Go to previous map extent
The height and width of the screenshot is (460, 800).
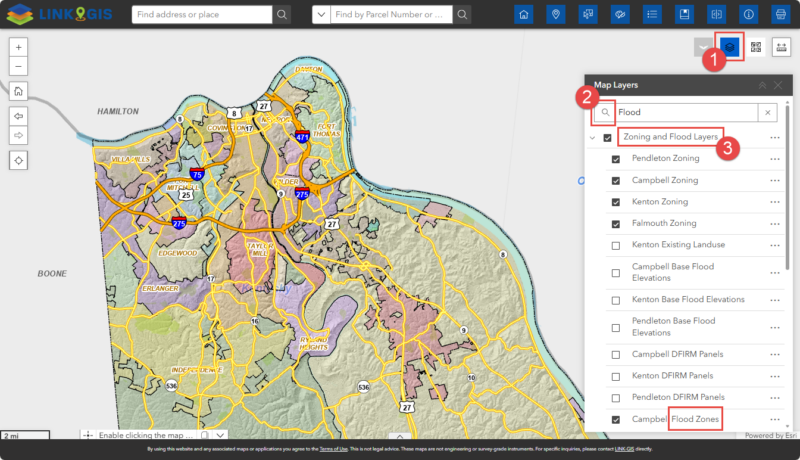(18, 116)
